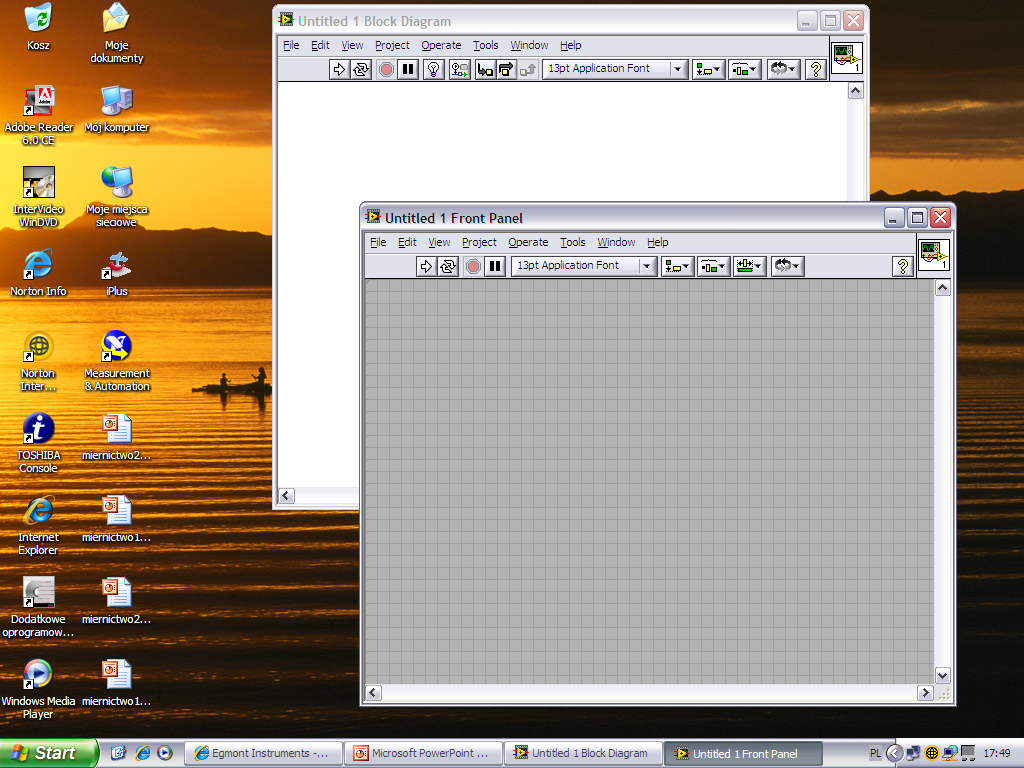Switch to Microsoft PowerPoint taskbar button
Viewport: 1024px width, 768px height.
(423, 754)
